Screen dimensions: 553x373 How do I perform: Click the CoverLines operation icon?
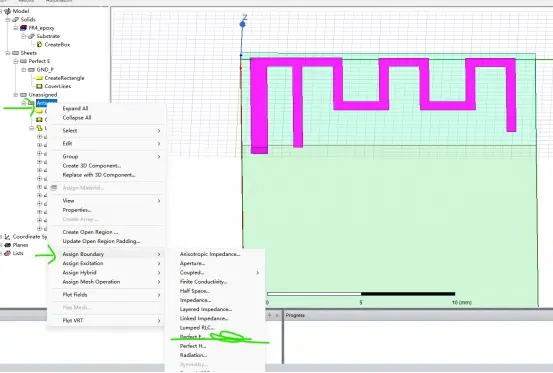click(40, 86)
